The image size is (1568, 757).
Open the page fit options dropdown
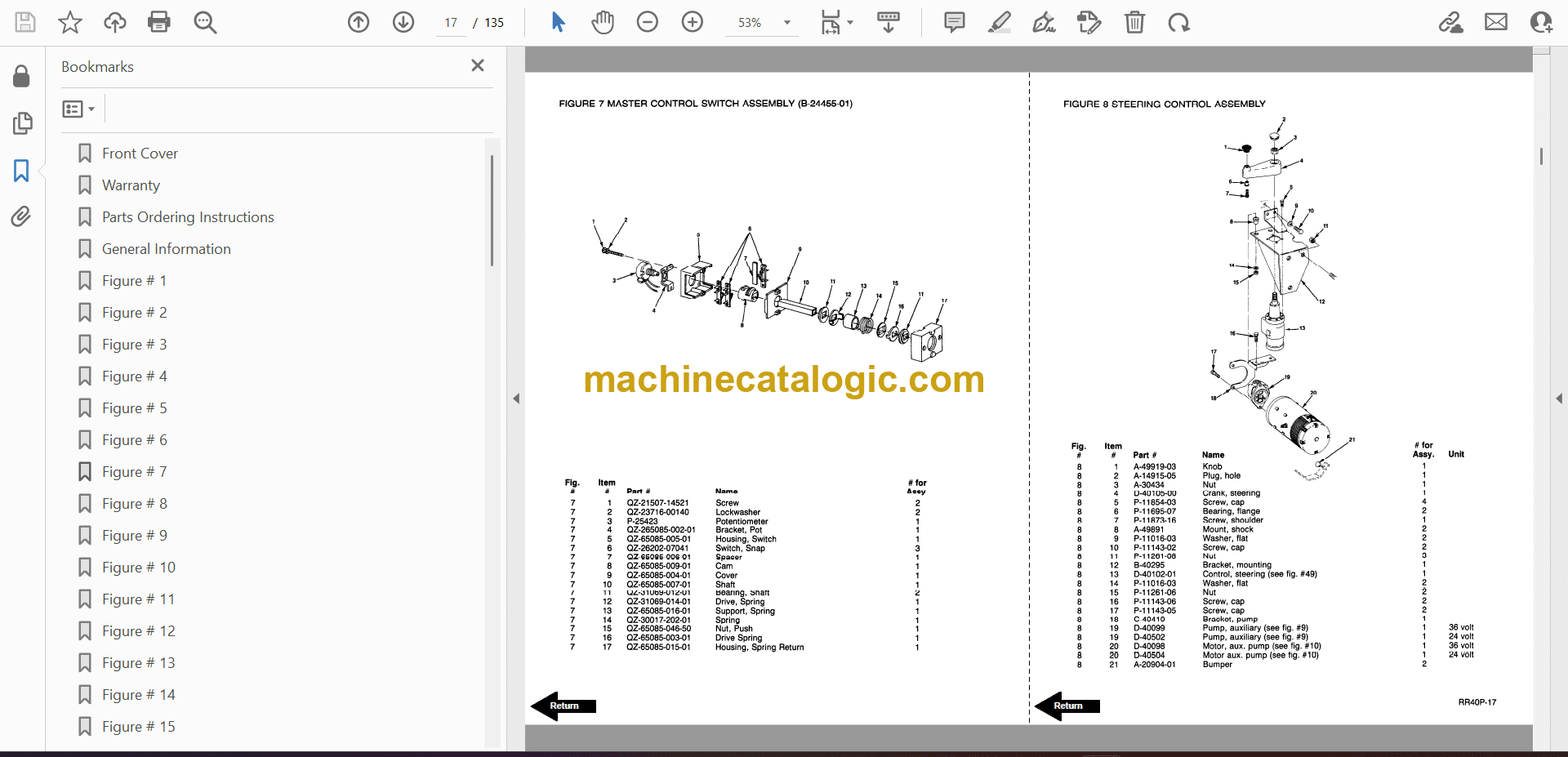[x=836, y=22]
